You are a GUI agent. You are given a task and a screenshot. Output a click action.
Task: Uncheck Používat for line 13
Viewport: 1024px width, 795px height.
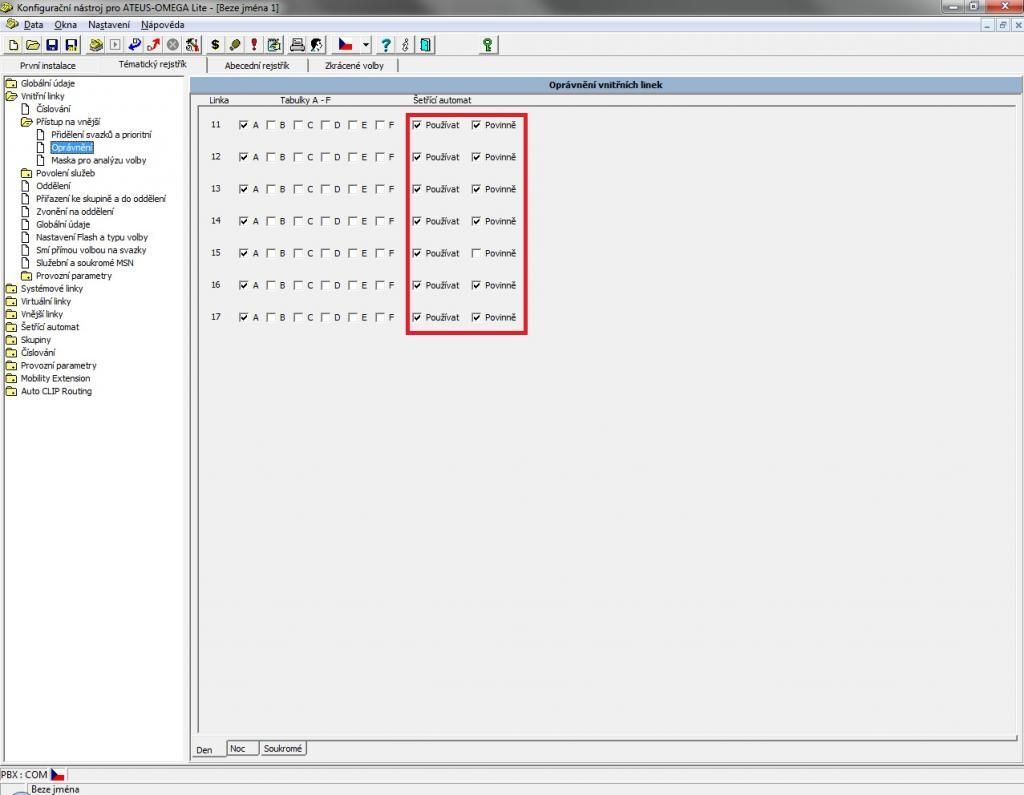tap(417, 189)
